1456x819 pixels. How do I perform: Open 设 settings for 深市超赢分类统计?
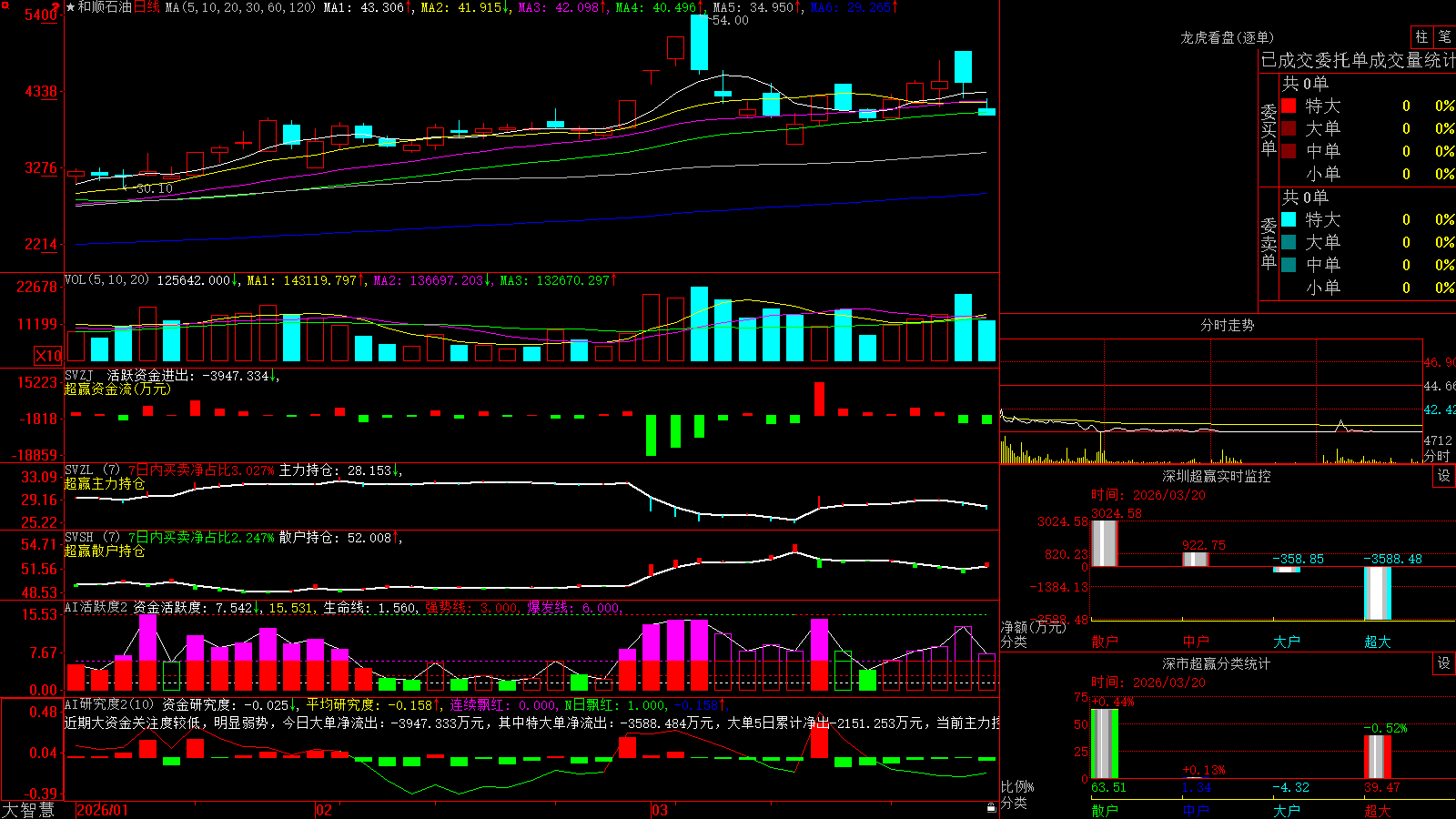(x=1444, y=663)
